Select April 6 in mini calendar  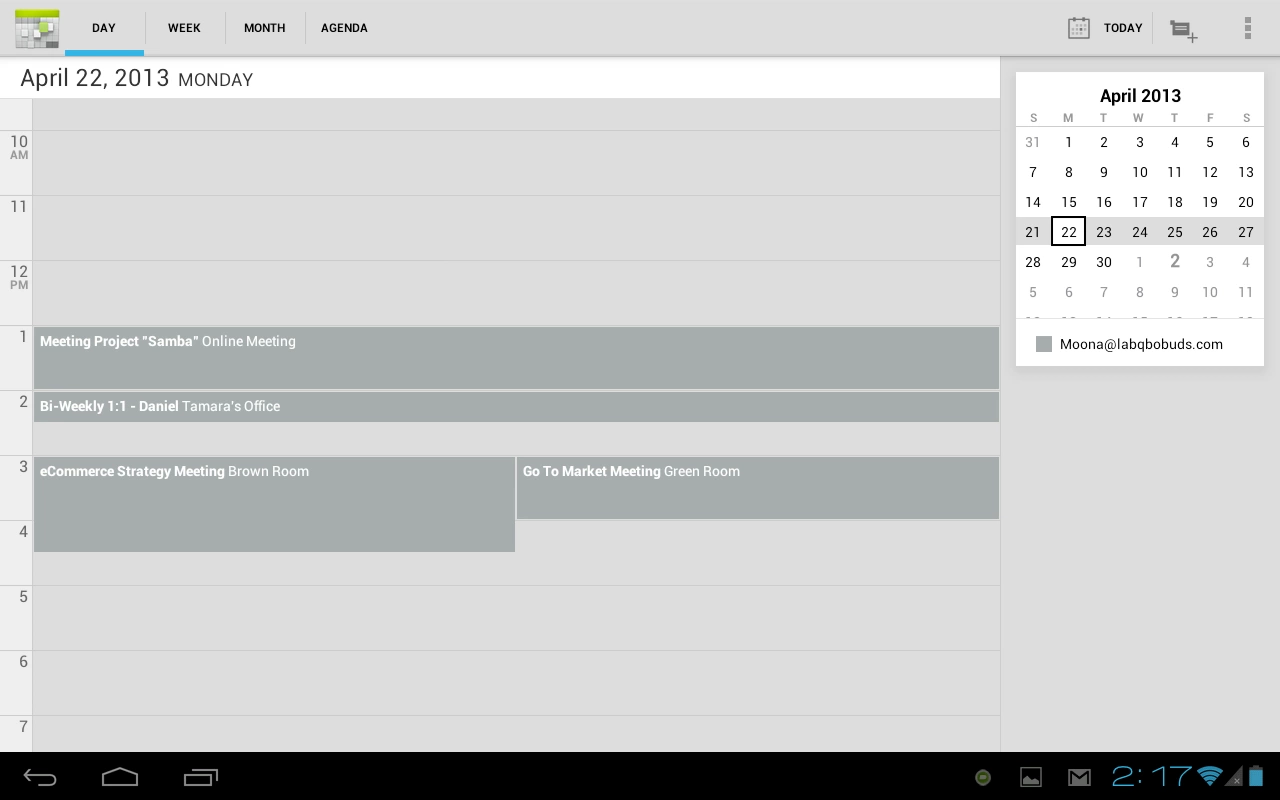pos(1245,142)
